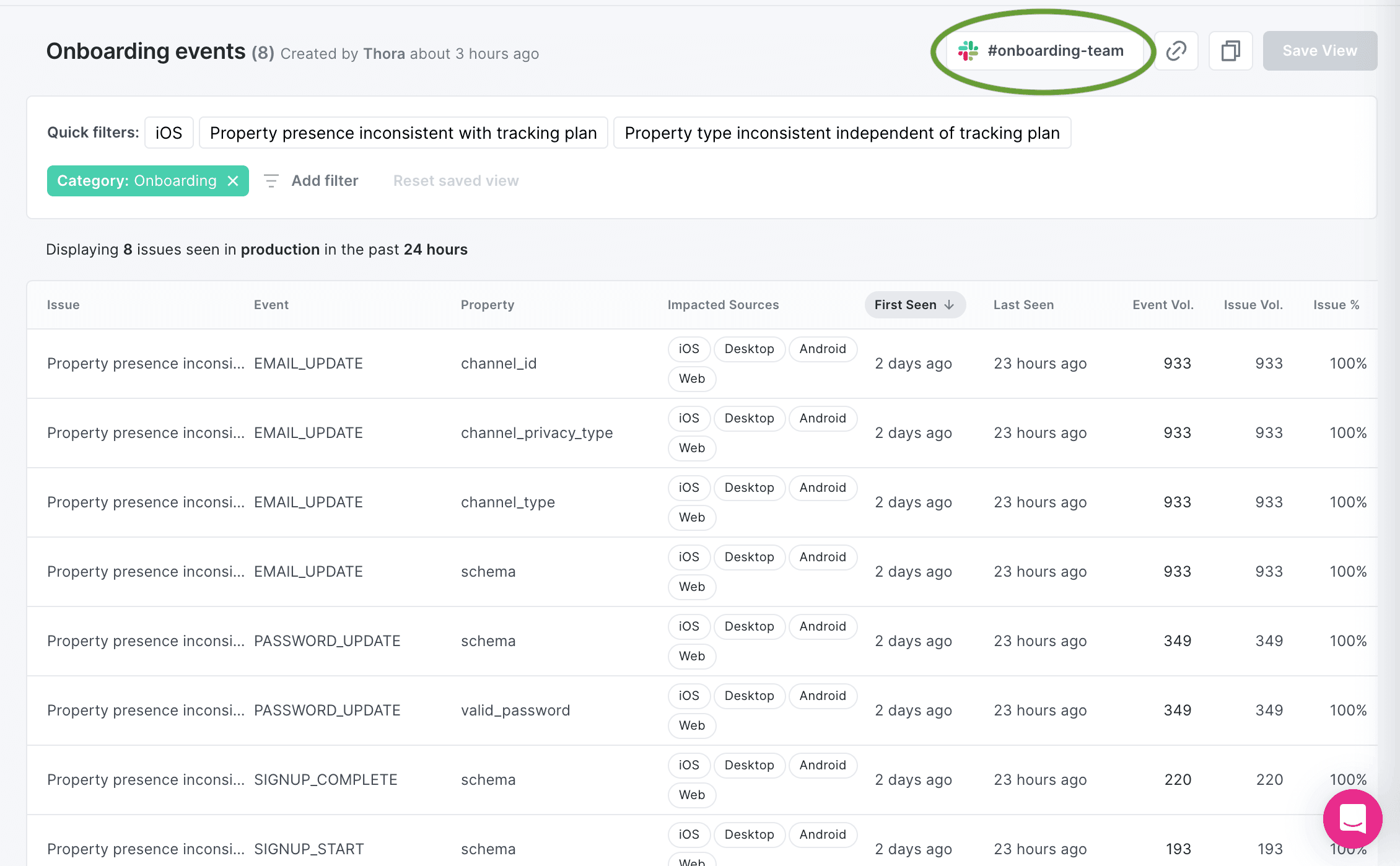This screenshot has height=866, width=1400.
Task: Click the First Seen sort arrow icon
Action: [x=949, y=305]
